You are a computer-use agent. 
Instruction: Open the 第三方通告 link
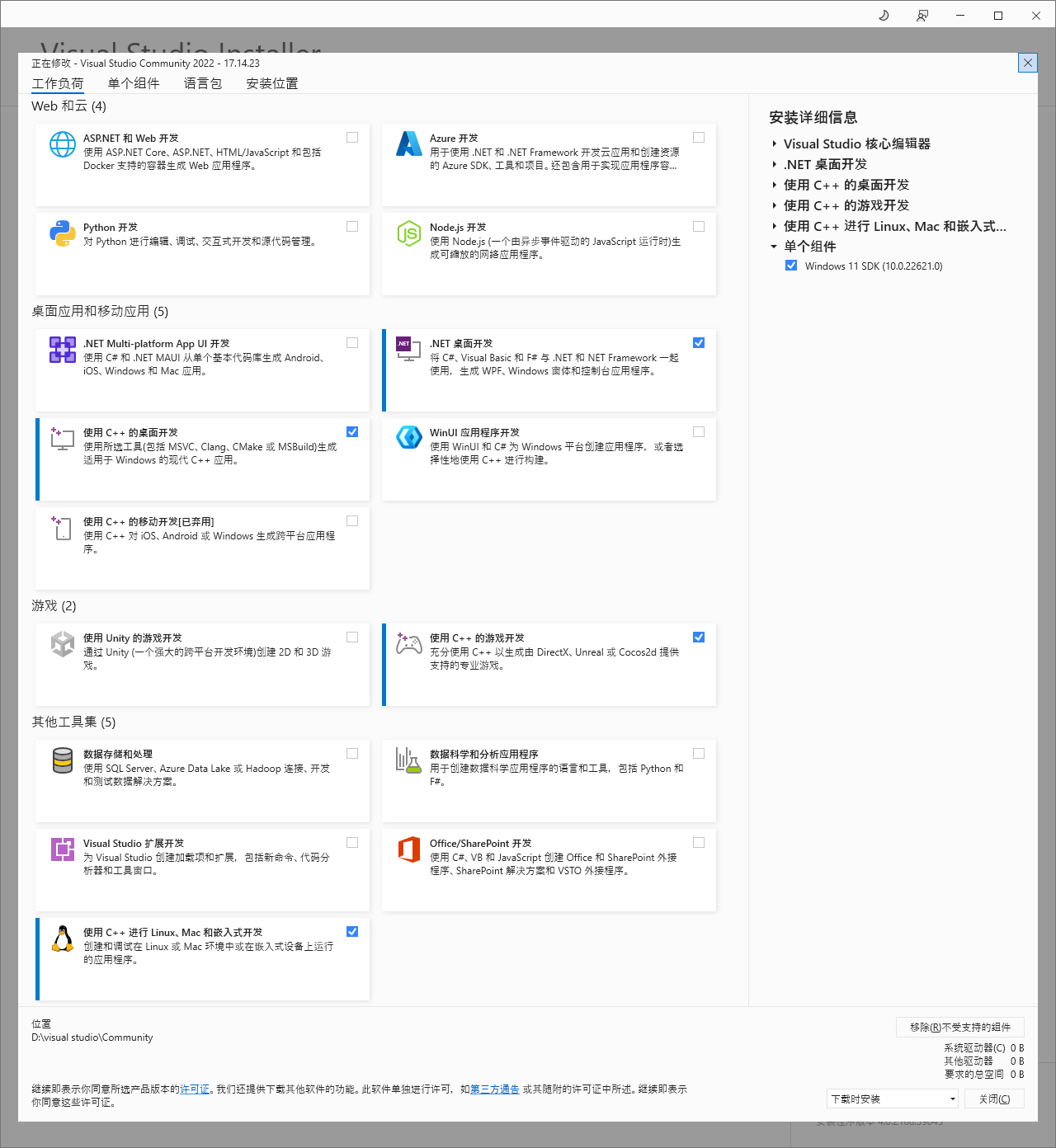[495, 1089]
